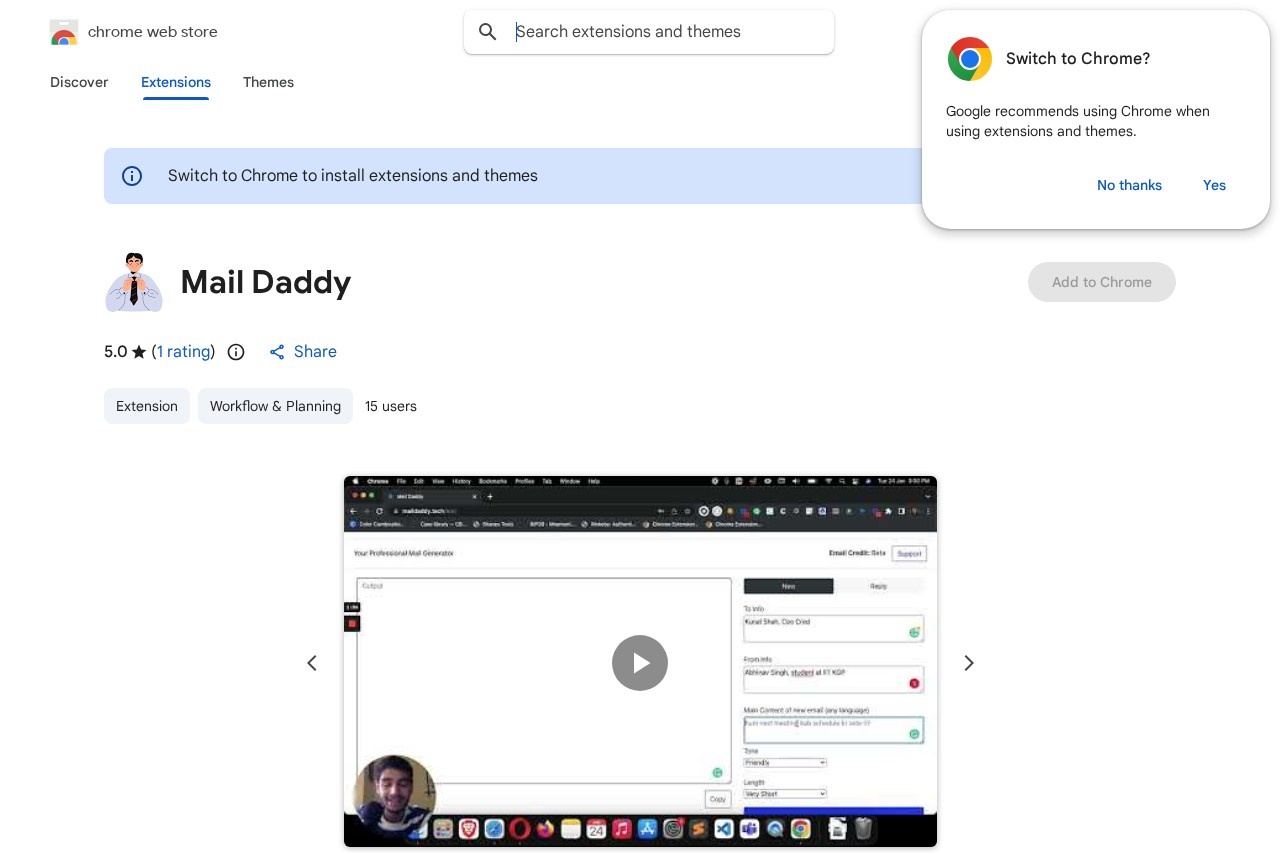Click the info icon in the blue banner
The height and width of the screenshot is (853, 1280).
pos(132,176)
